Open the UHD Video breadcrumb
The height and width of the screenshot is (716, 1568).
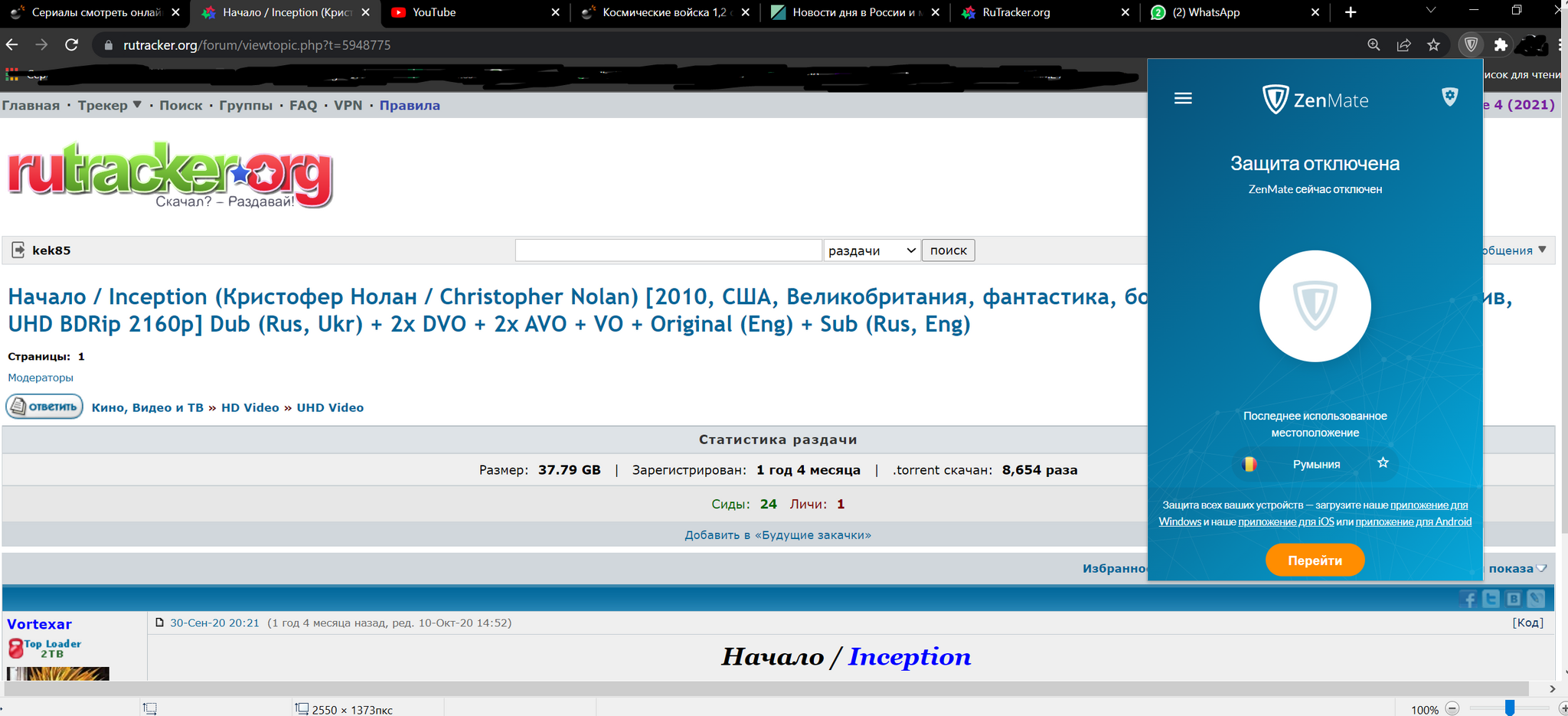[x=330, y=407]
